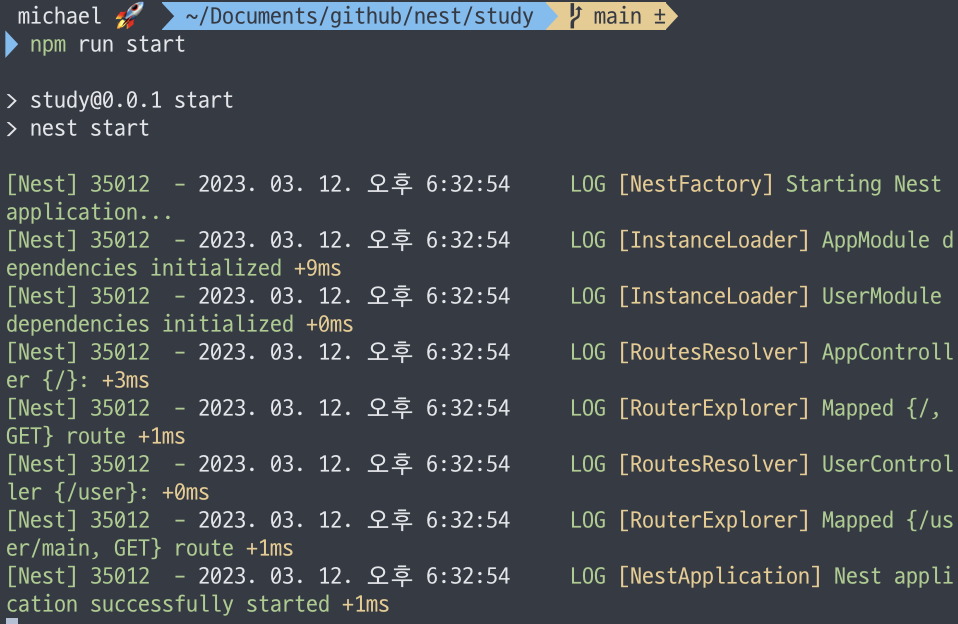Click the '+9ms' timing value

pyautogui.click(x=318, y=268)
